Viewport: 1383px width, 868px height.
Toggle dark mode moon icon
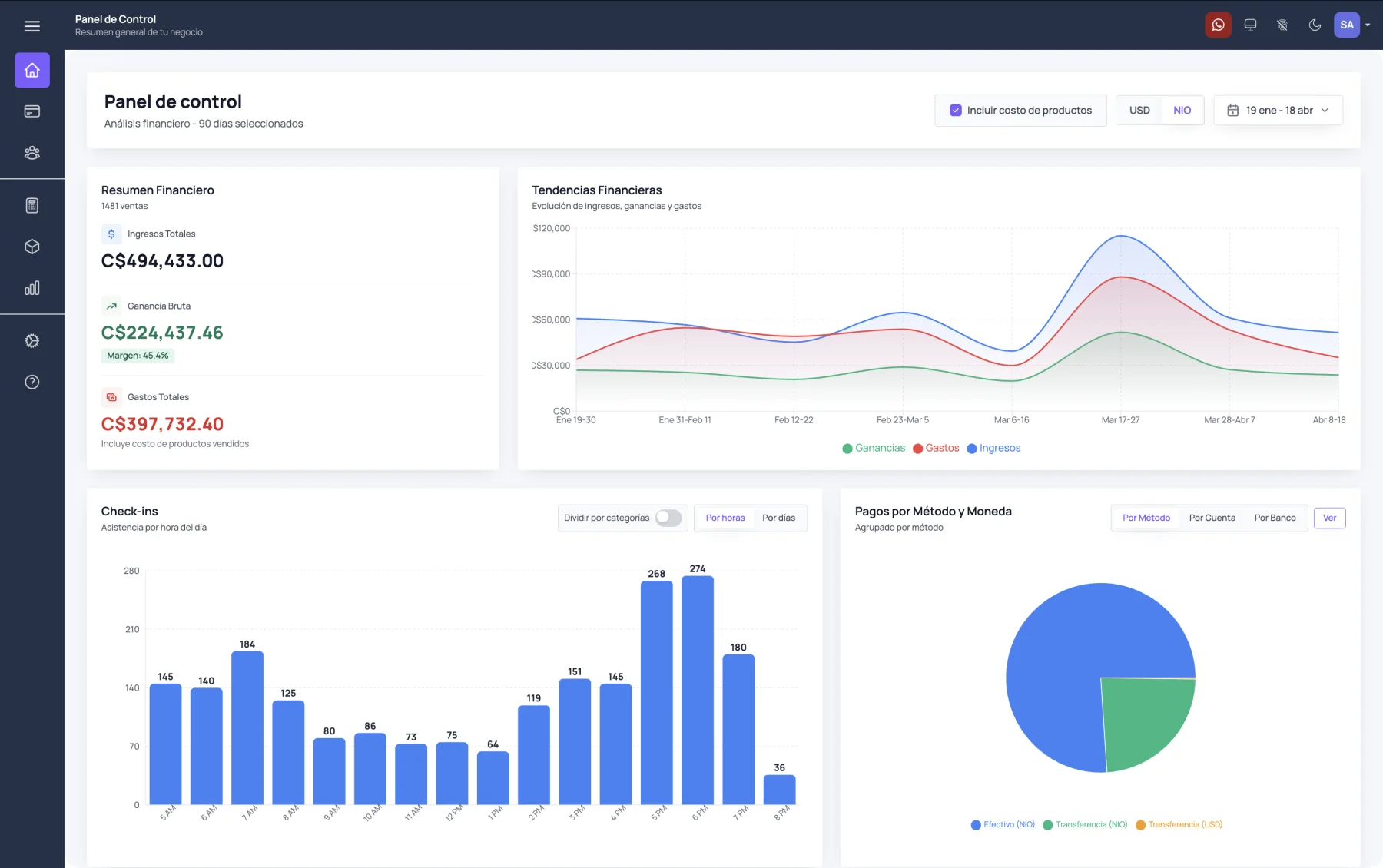(1315, 25)
